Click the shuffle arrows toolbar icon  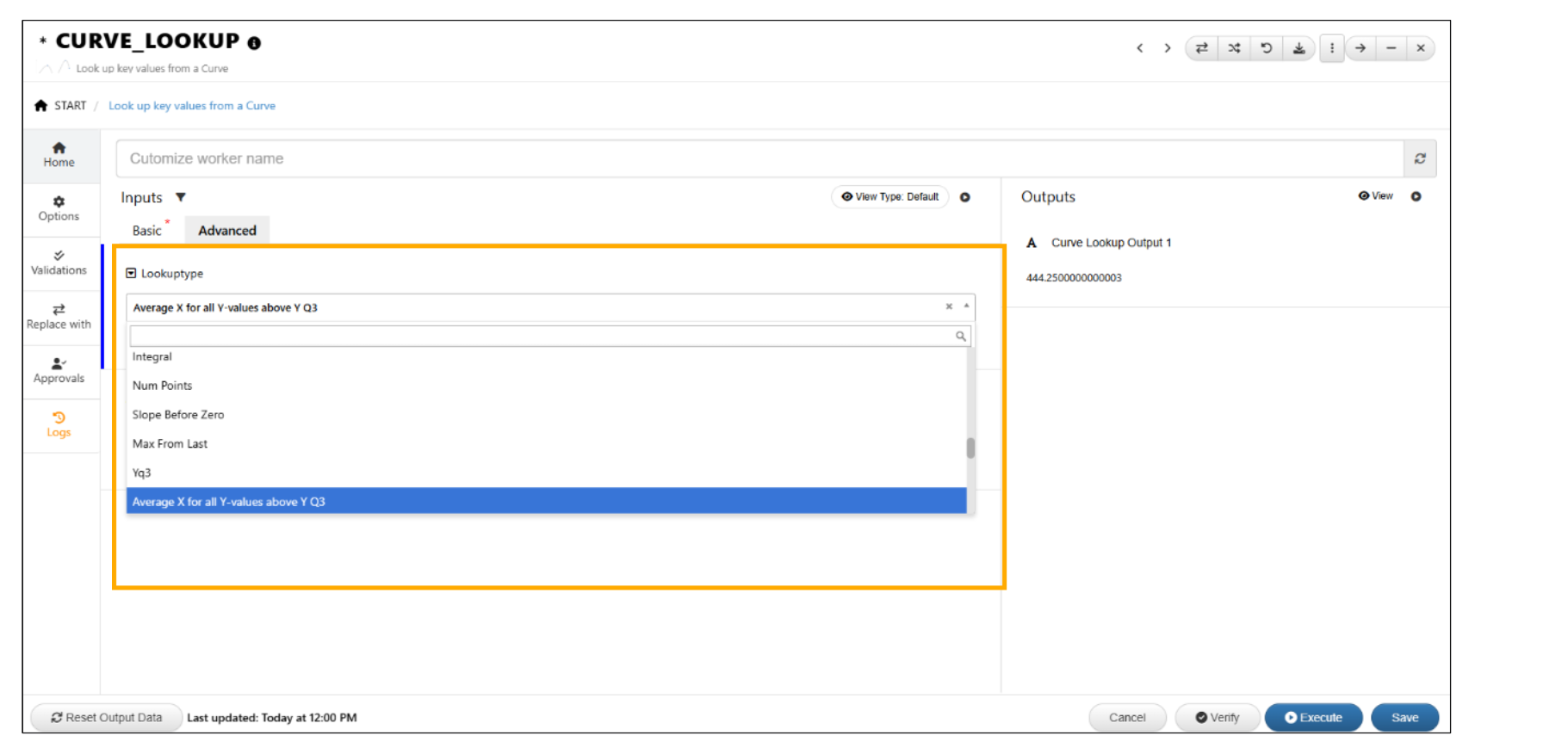(1234, 48)
